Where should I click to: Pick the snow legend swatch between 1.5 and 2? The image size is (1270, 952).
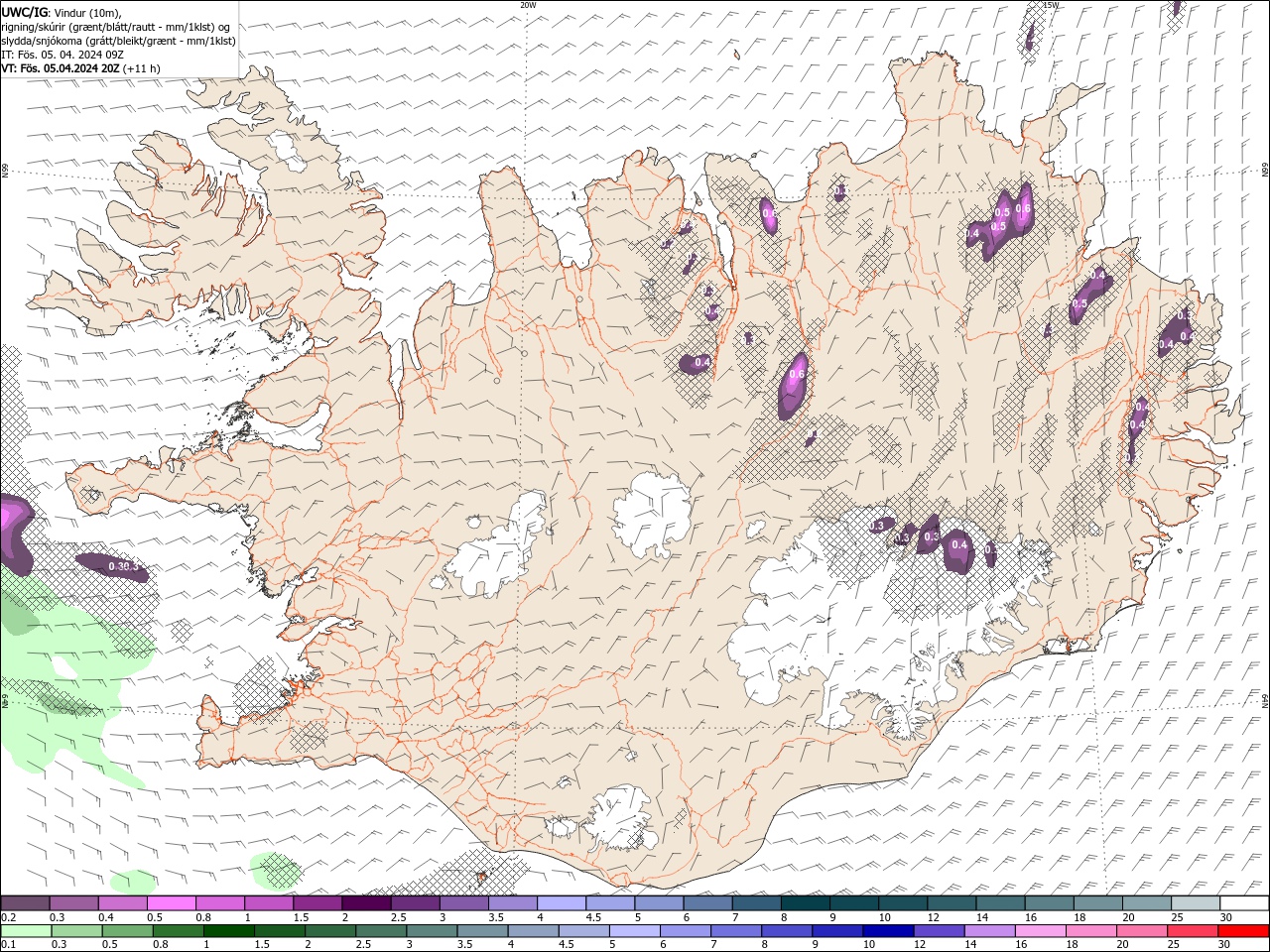(x=317, y=903)
